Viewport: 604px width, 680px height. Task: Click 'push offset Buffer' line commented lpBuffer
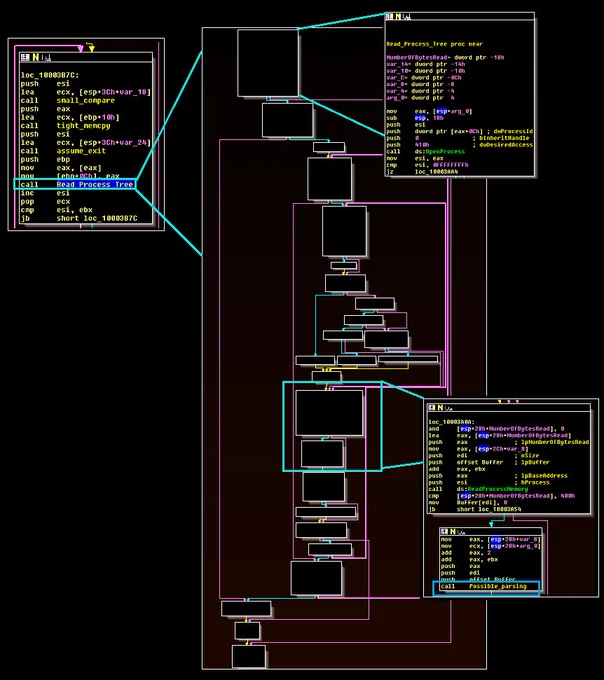489,462
